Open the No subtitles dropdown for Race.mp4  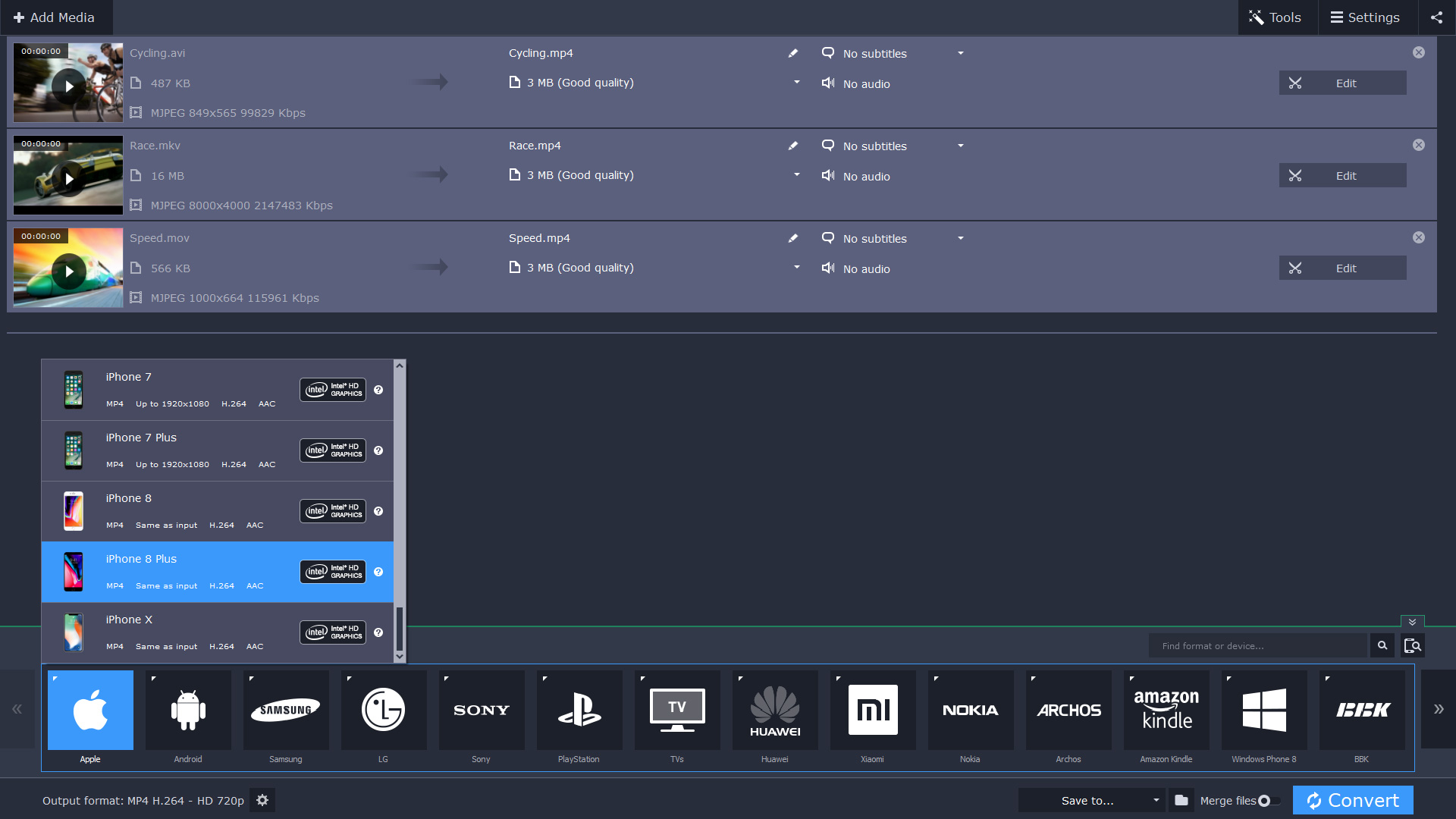960,146
